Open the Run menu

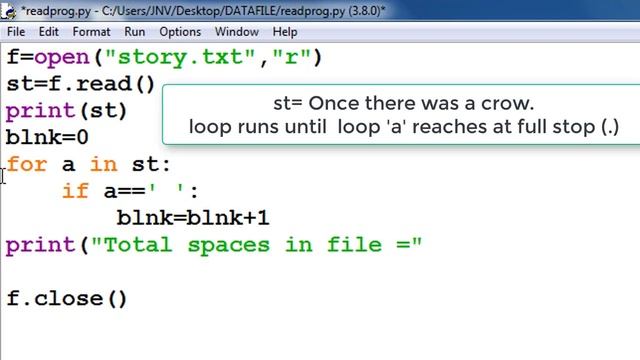(135, 32)
